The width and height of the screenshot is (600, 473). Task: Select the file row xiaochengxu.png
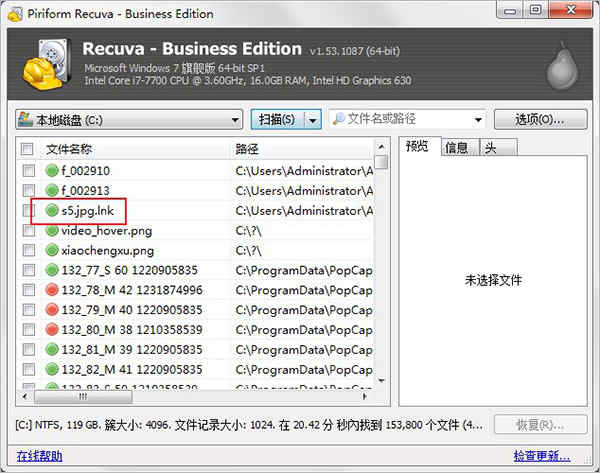tap(195, 250)
